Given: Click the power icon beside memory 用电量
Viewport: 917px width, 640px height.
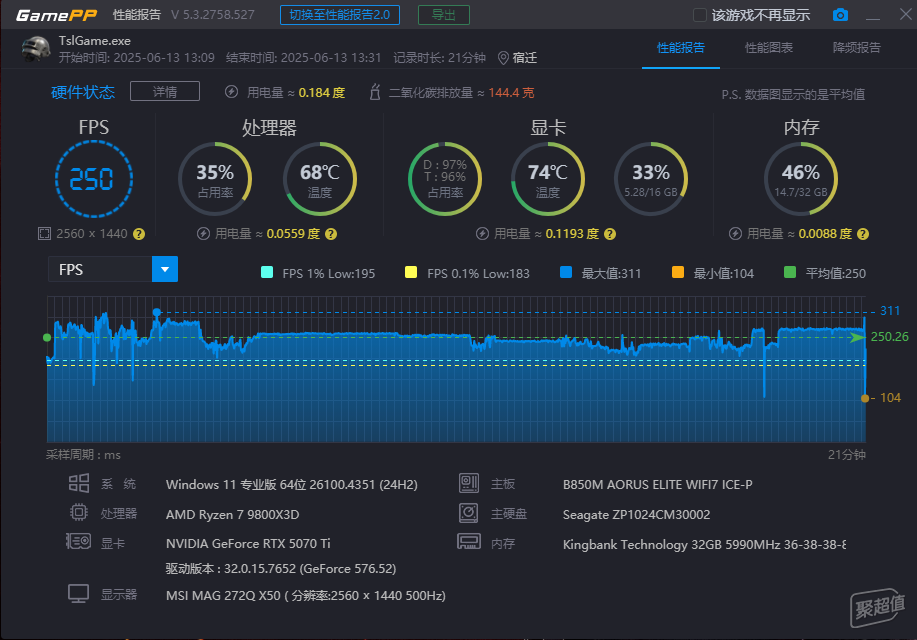Looking at the screenshot, I should click(735, 234).
